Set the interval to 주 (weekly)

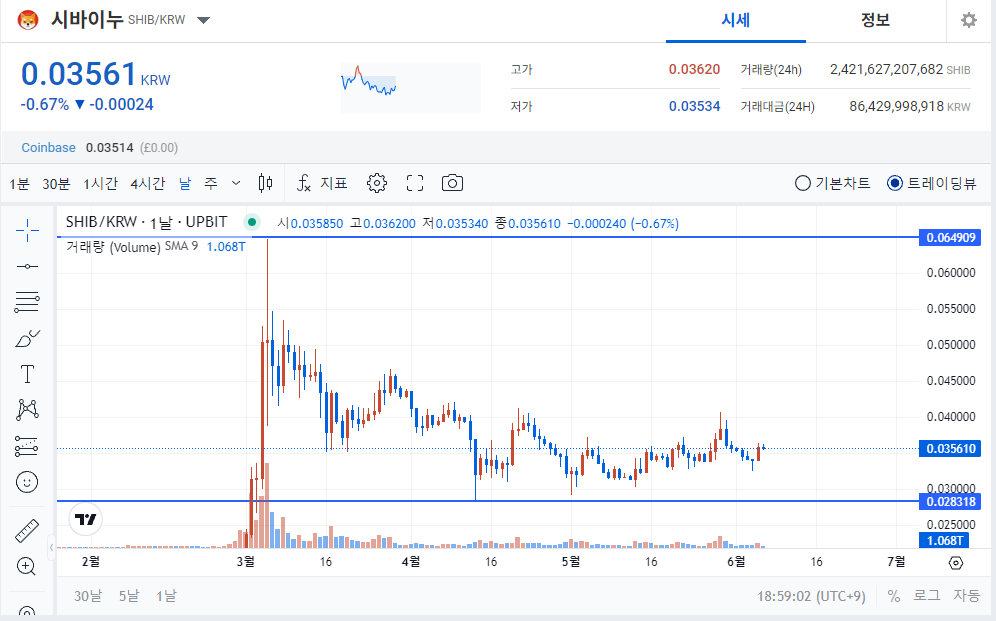(x=211, y=184)
